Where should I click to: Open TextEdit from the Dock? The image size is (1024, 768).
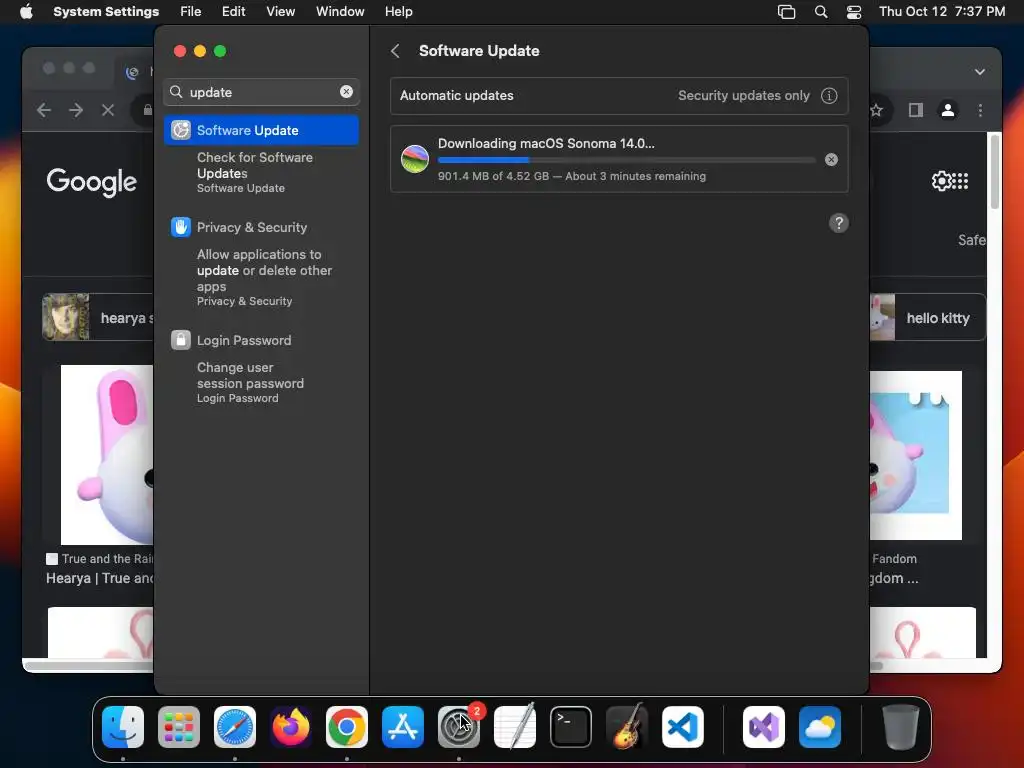515,727
